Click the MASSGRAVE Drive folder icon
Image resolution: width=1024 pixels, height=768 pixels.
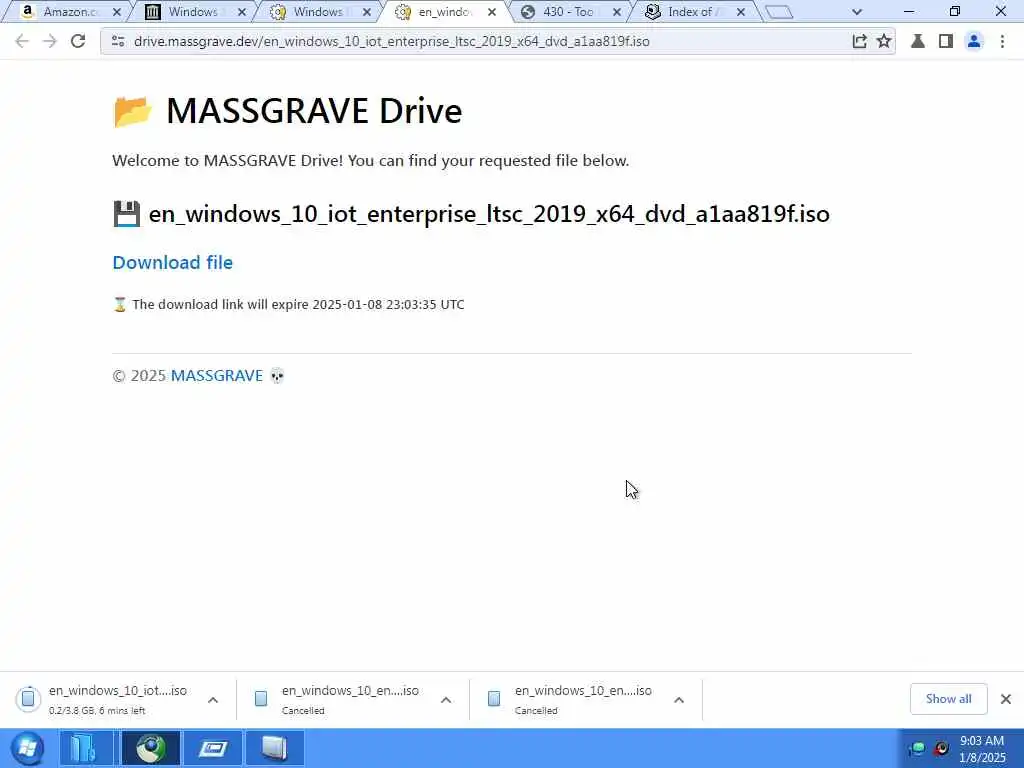coord(133,111)
